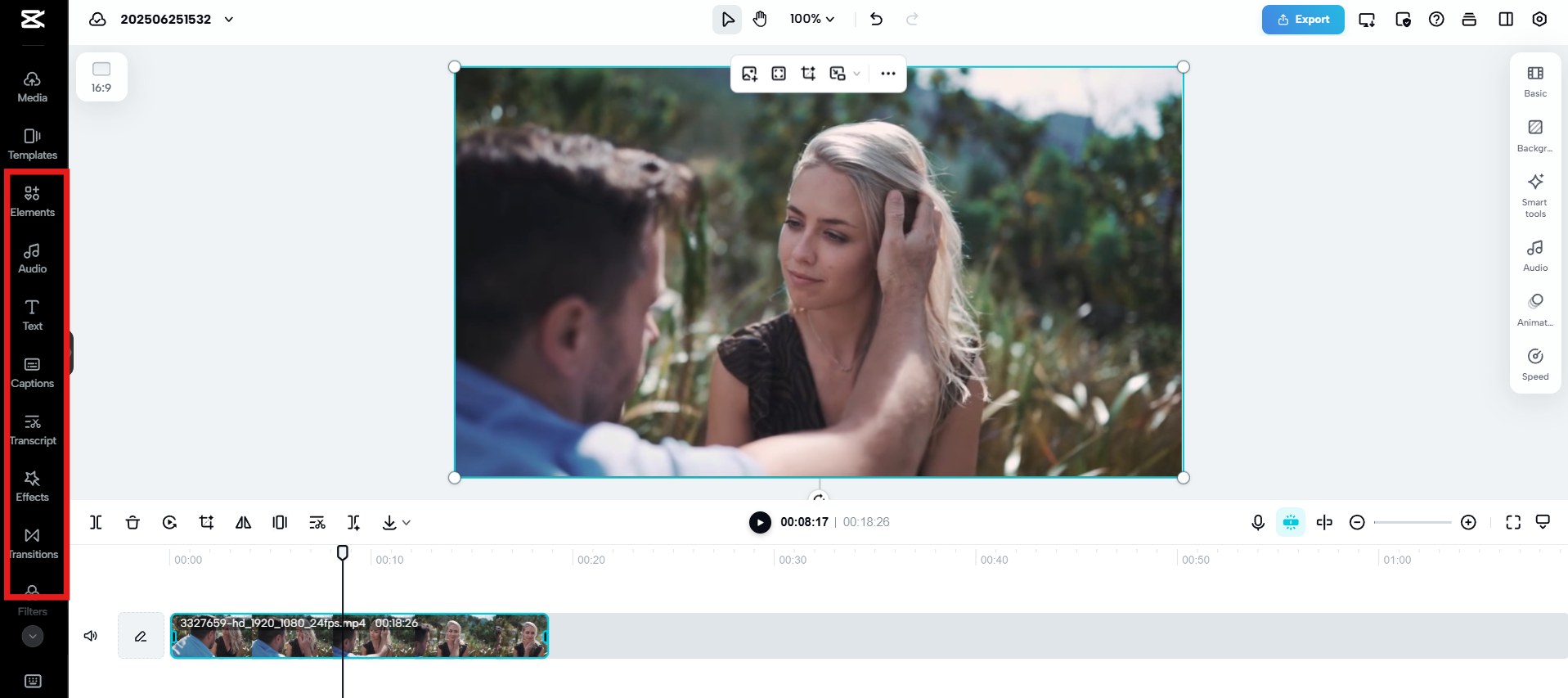Select the Transitions sidebar icon
1568x698 pixels.
pyautogui.click(x=32, y=543)
